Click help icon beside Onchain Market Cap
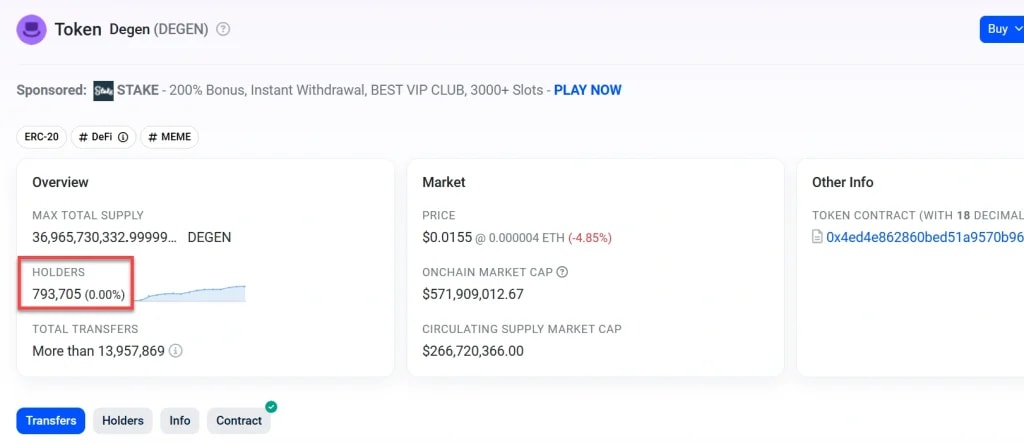Screen dimensions: 1024x443 pos(562,272)
